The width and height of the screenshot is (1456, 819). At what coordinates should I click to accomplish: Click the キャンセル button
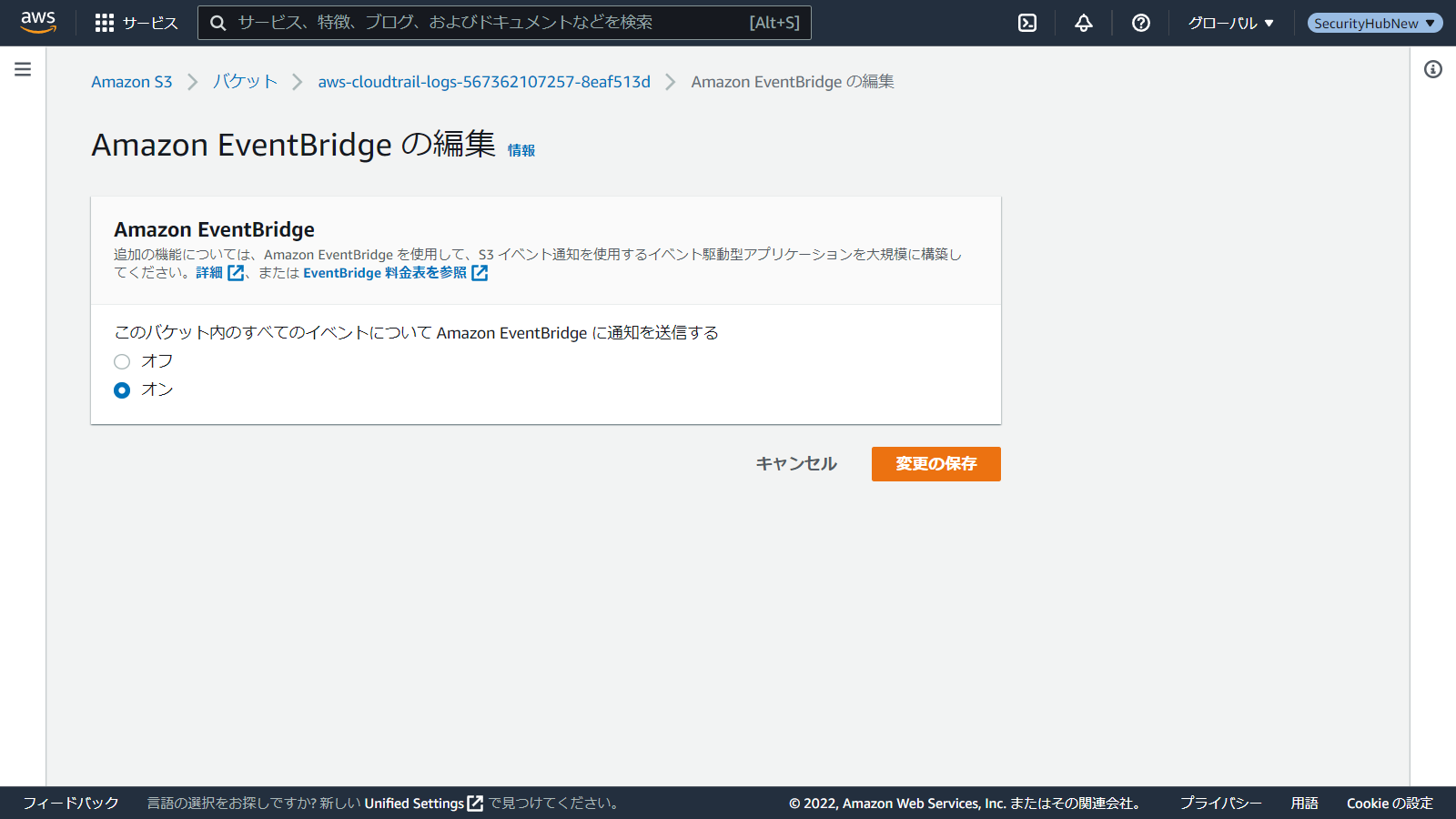pos(796,464)
